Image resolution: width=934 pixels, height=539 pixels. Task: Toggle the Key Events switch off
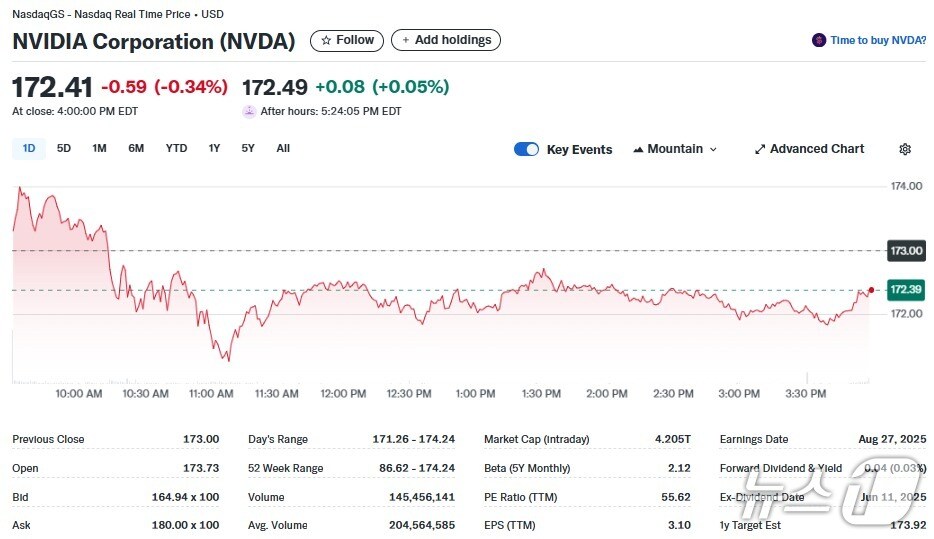tap(526, 149)
